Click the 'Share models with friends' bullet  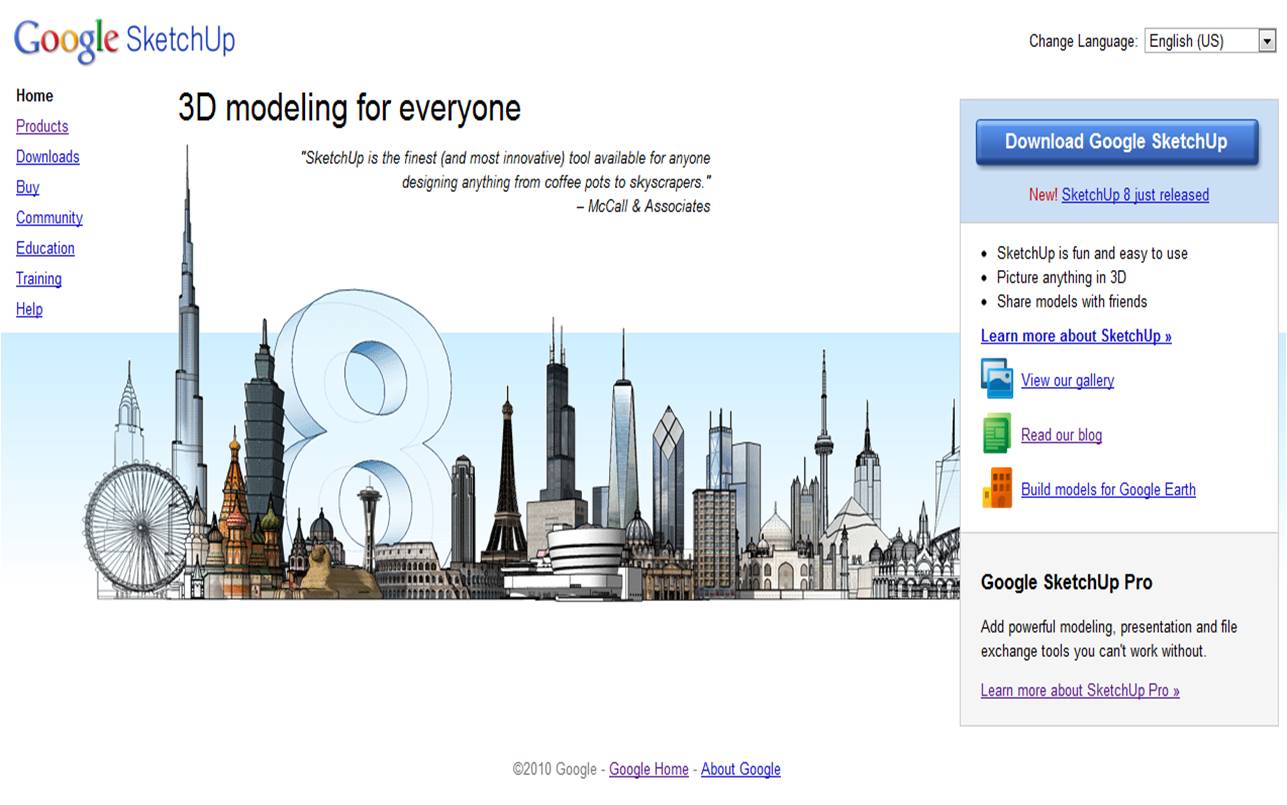pos(1072,302)
